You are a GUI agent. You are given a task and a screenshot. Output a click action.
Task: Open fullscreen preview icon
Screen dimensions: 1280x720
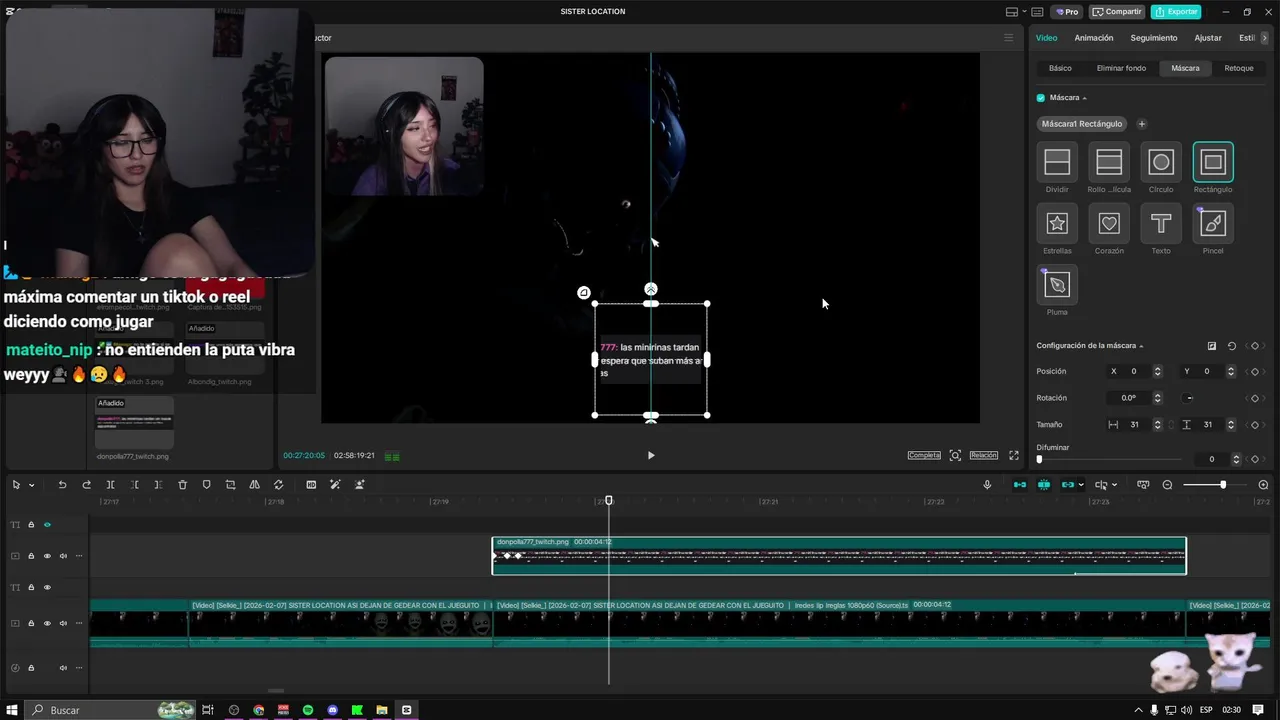click(1013, 455)
